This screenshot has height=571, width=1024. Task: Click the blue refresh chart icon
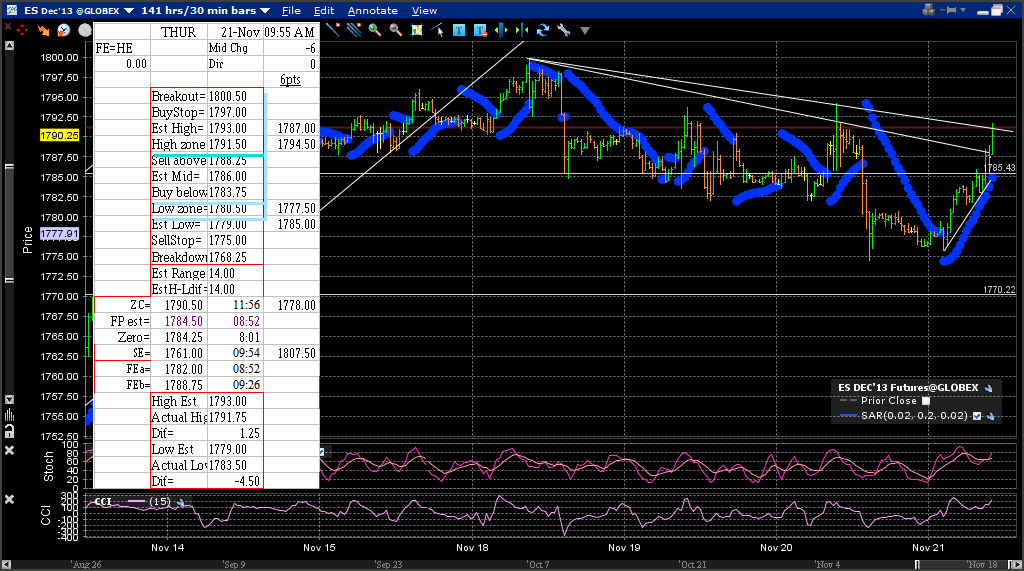543,29
